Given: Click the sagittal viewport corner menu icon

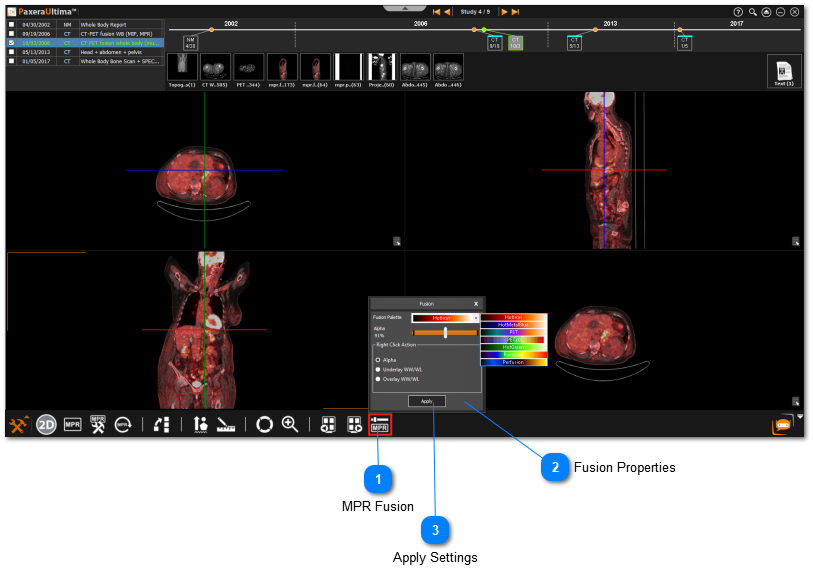Looking at the screenshot, I should pos(795,241).
